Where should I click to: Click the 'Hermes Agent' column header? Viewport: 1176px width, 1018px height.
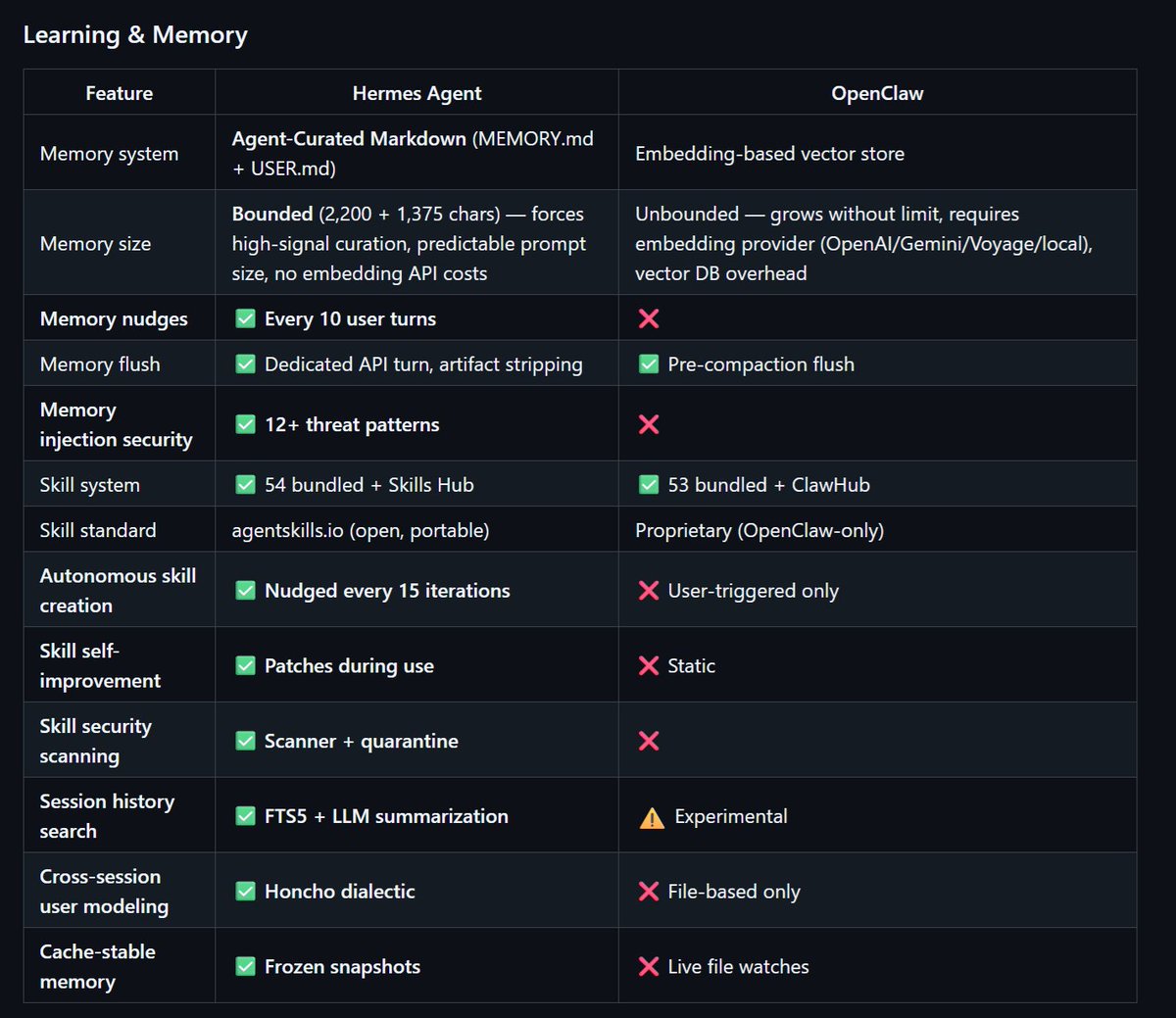pyautogui.click(x=416, y=93)
